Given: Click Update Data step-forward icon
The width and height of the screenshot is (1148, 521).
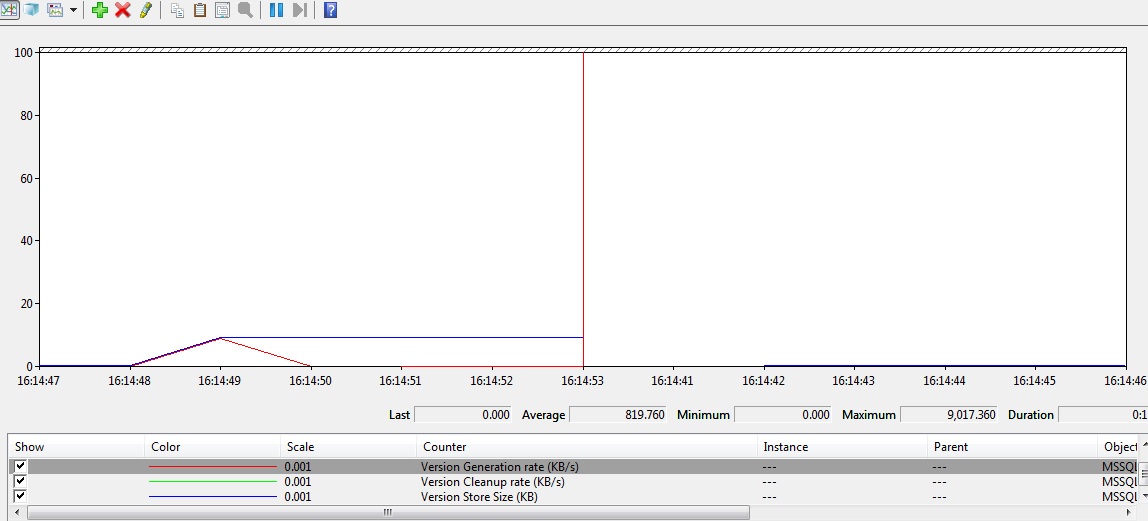Looking at the screenshot, I should pos(299,10).
